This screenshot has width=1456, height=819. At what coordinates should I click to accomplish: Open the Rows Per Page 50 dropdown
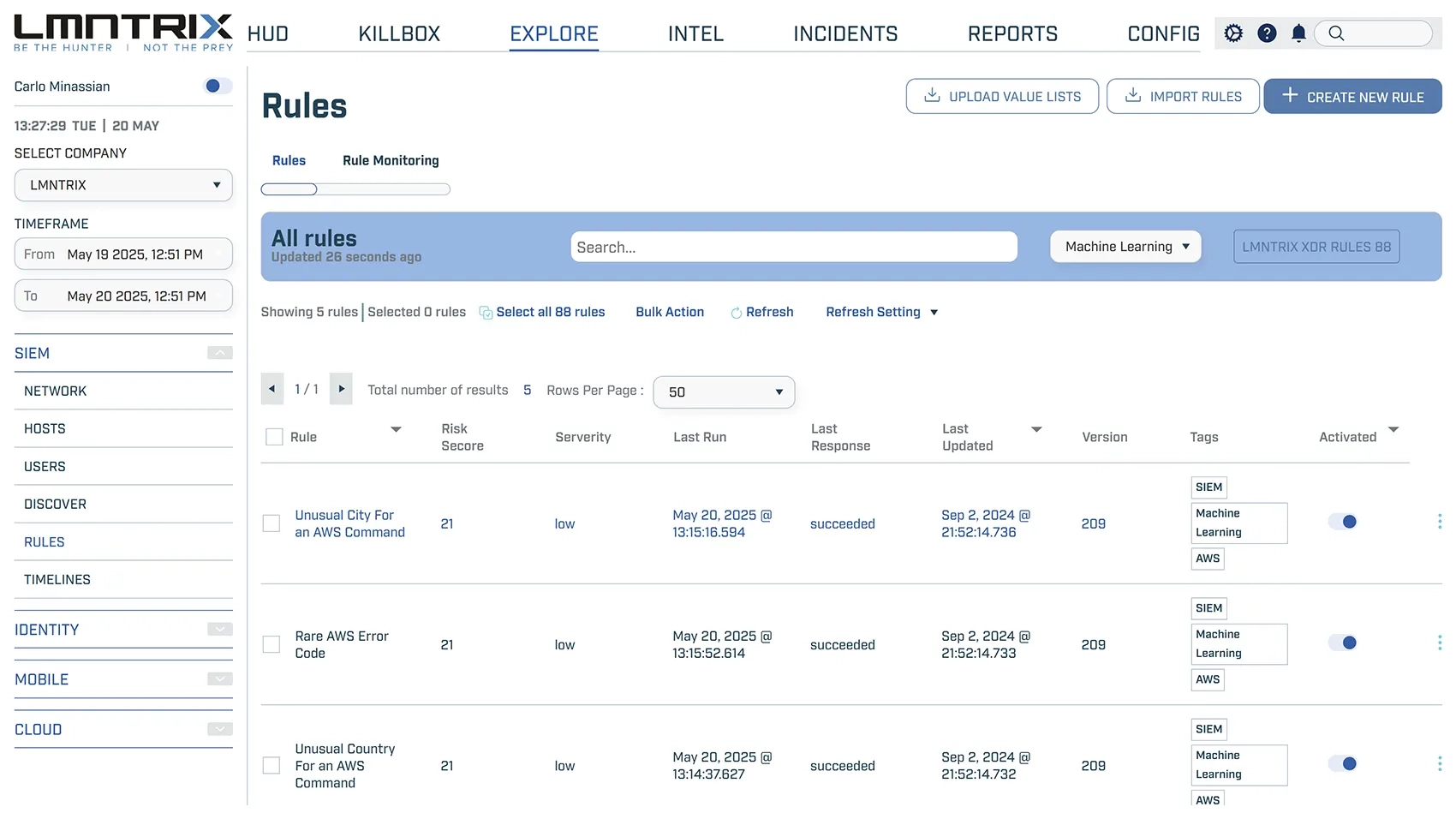click(724, 392)
